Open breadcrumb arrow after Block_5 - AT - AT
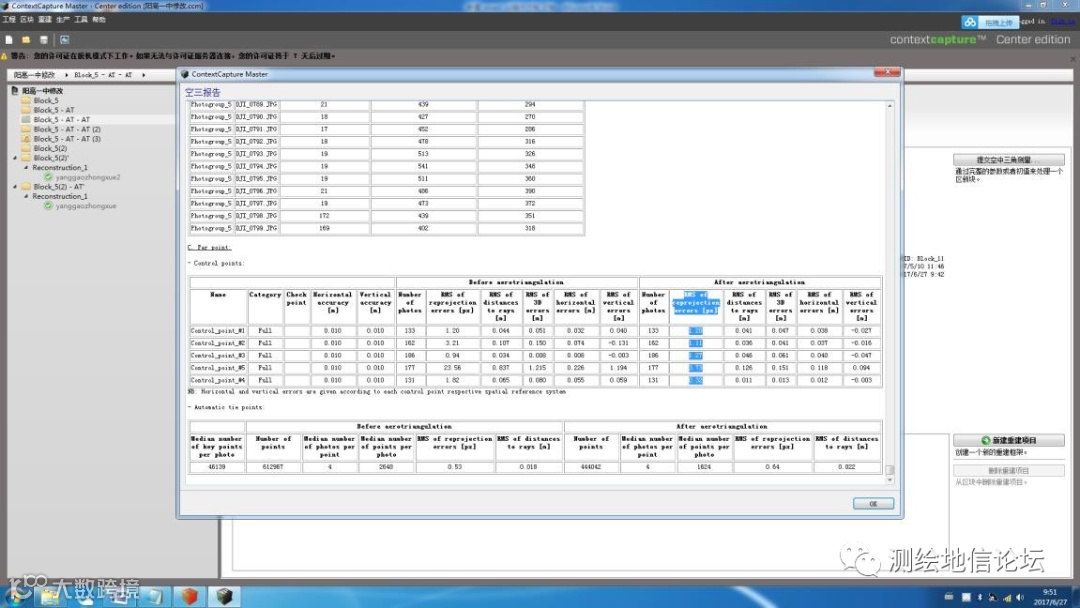 143,75
